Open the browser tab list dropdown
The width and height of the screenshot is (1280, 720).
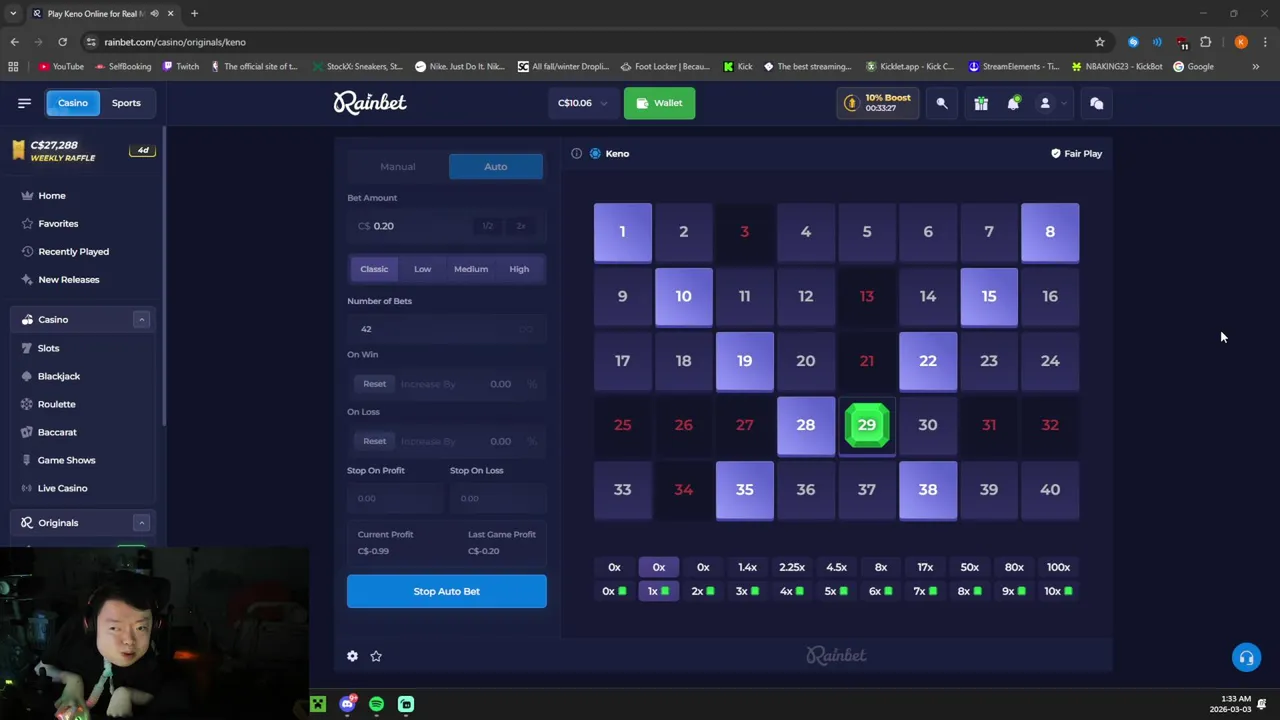(x=12, y=14)
